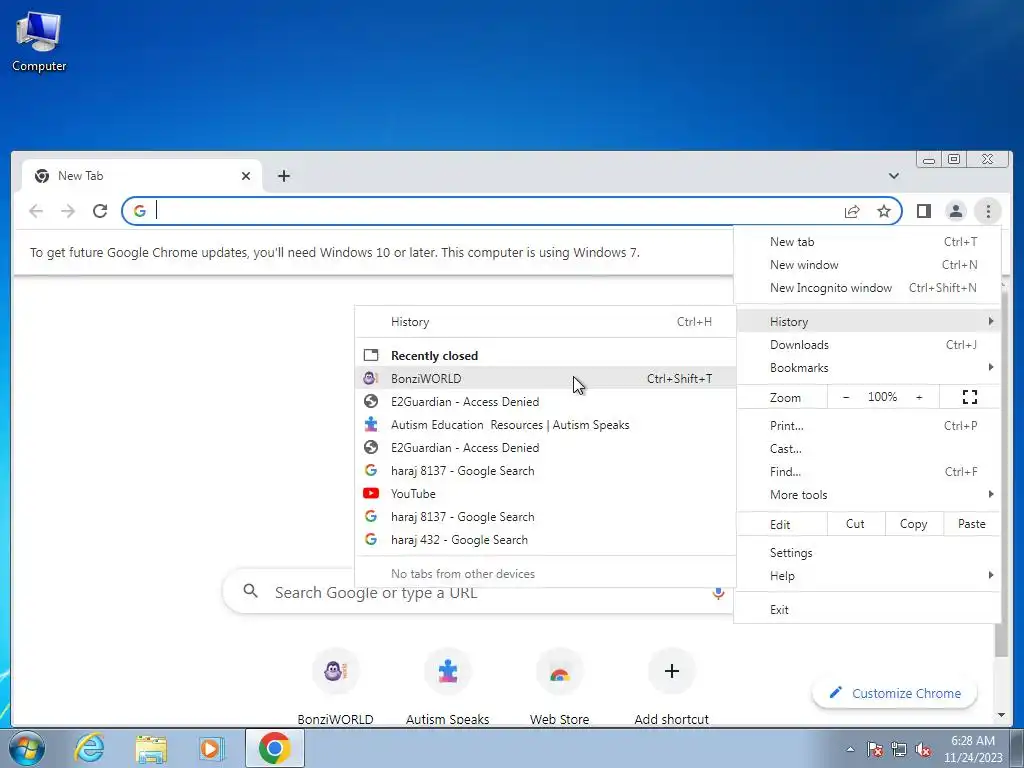Expand More tools submenu
The image size is (1024, 768).
(x=867, y=494)
